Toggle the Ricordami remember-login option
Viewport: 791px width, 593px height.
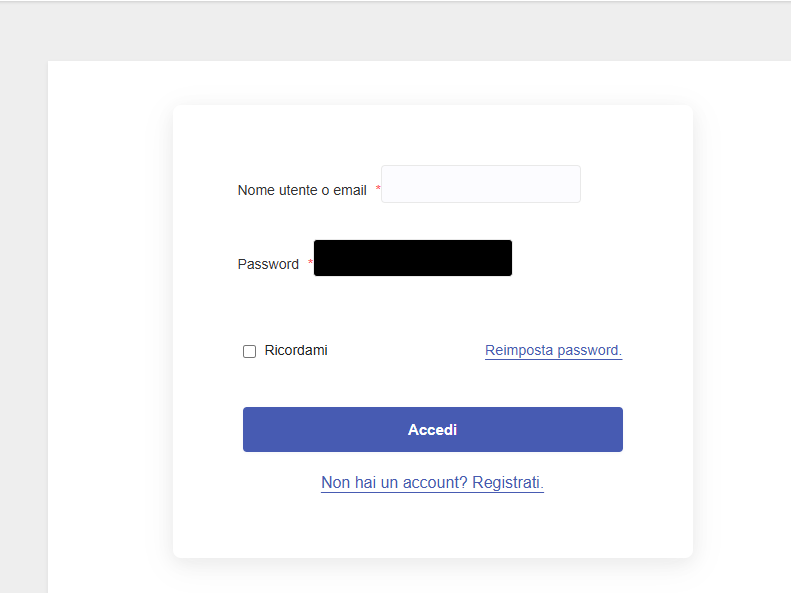[250, 351]
